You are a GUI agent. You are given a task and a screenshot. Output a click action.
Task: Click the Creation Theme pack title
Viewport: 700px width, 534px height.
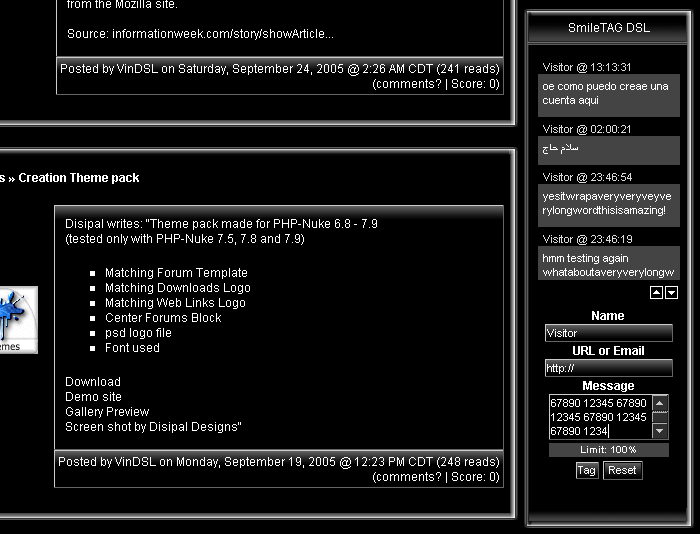(x=79, y=178)
